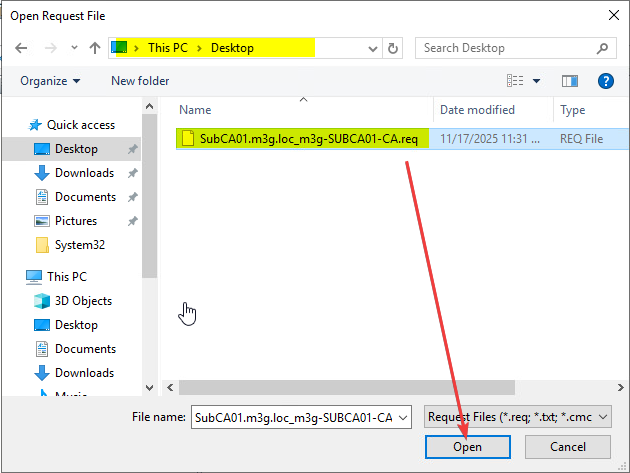Click the Open button

467,447
